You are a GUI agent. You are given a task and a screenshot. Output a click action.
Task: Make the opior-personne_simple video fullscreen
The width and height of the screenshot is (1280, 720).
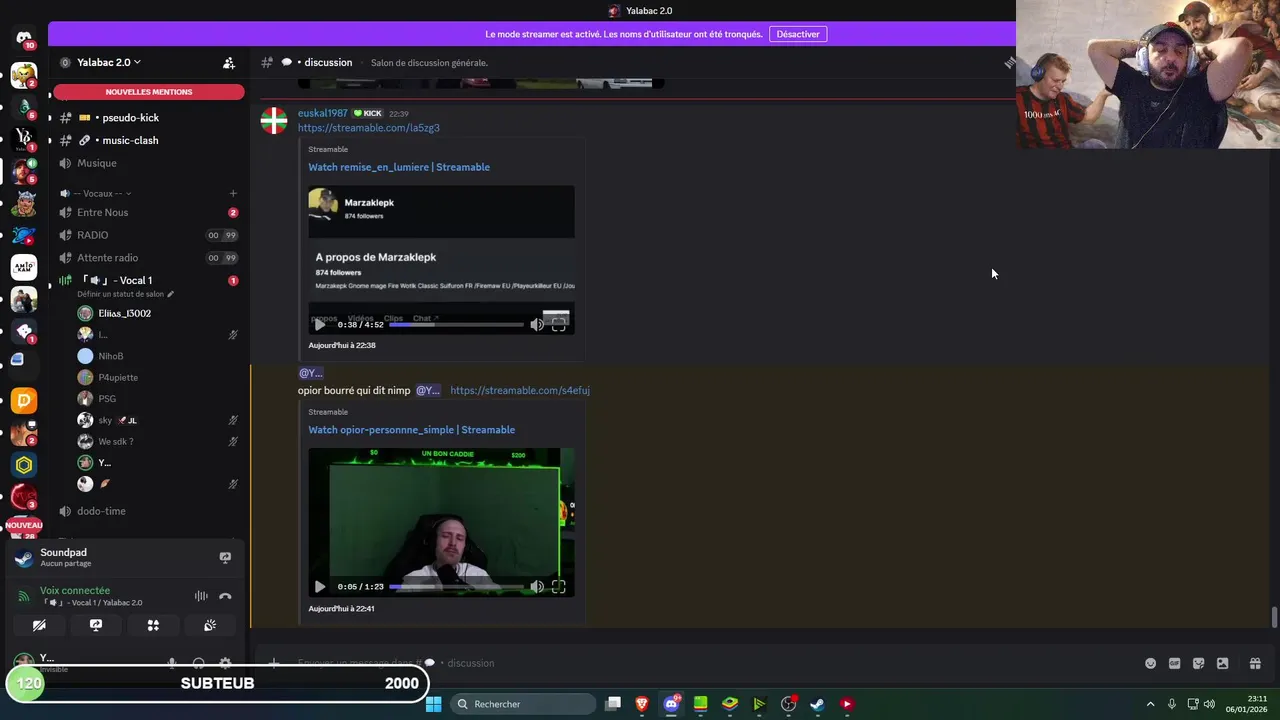coord(558,587)
